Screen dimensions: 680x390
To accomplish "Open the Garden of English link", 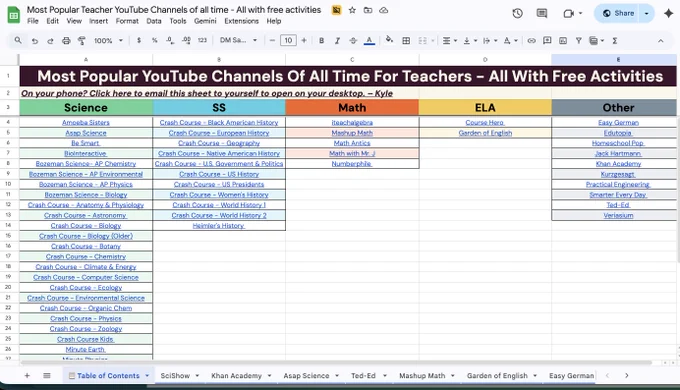I will point(485,133).
